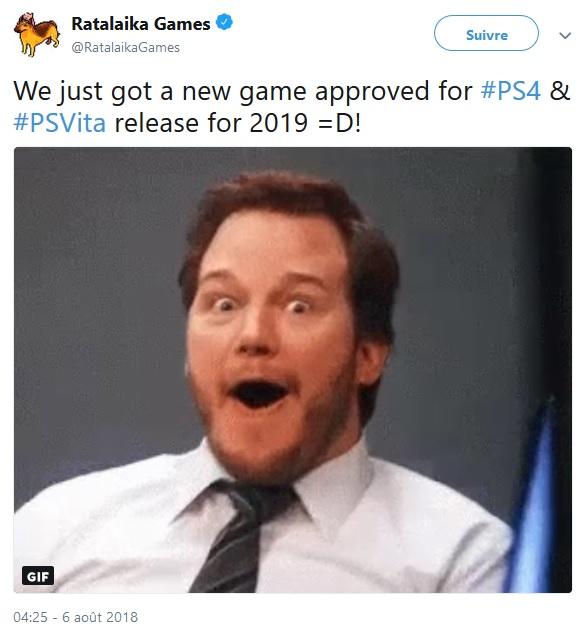Image resolution: width=586 pixels, height=636 pixels.
Task: Click the tweet text about new game approved
Action: coord(292,107)
